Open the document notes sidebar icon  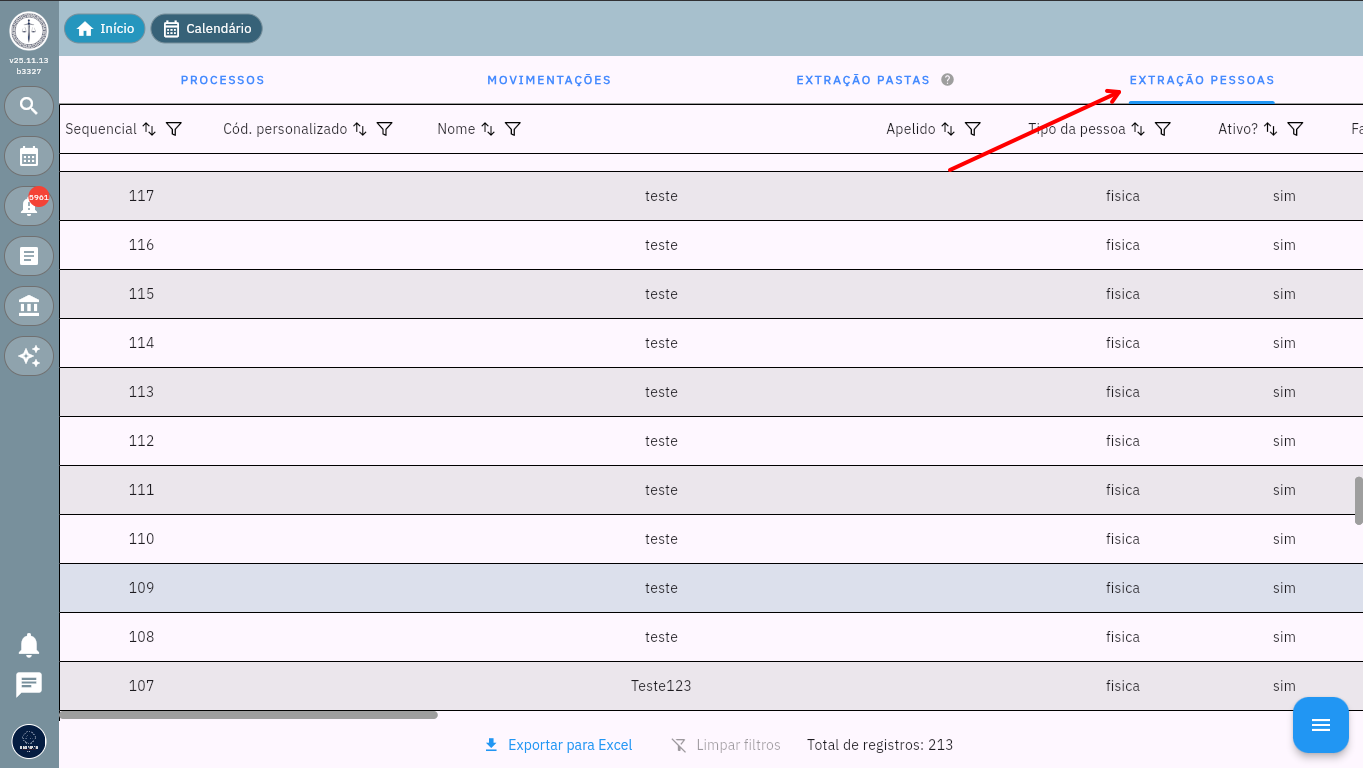[29, 256]
